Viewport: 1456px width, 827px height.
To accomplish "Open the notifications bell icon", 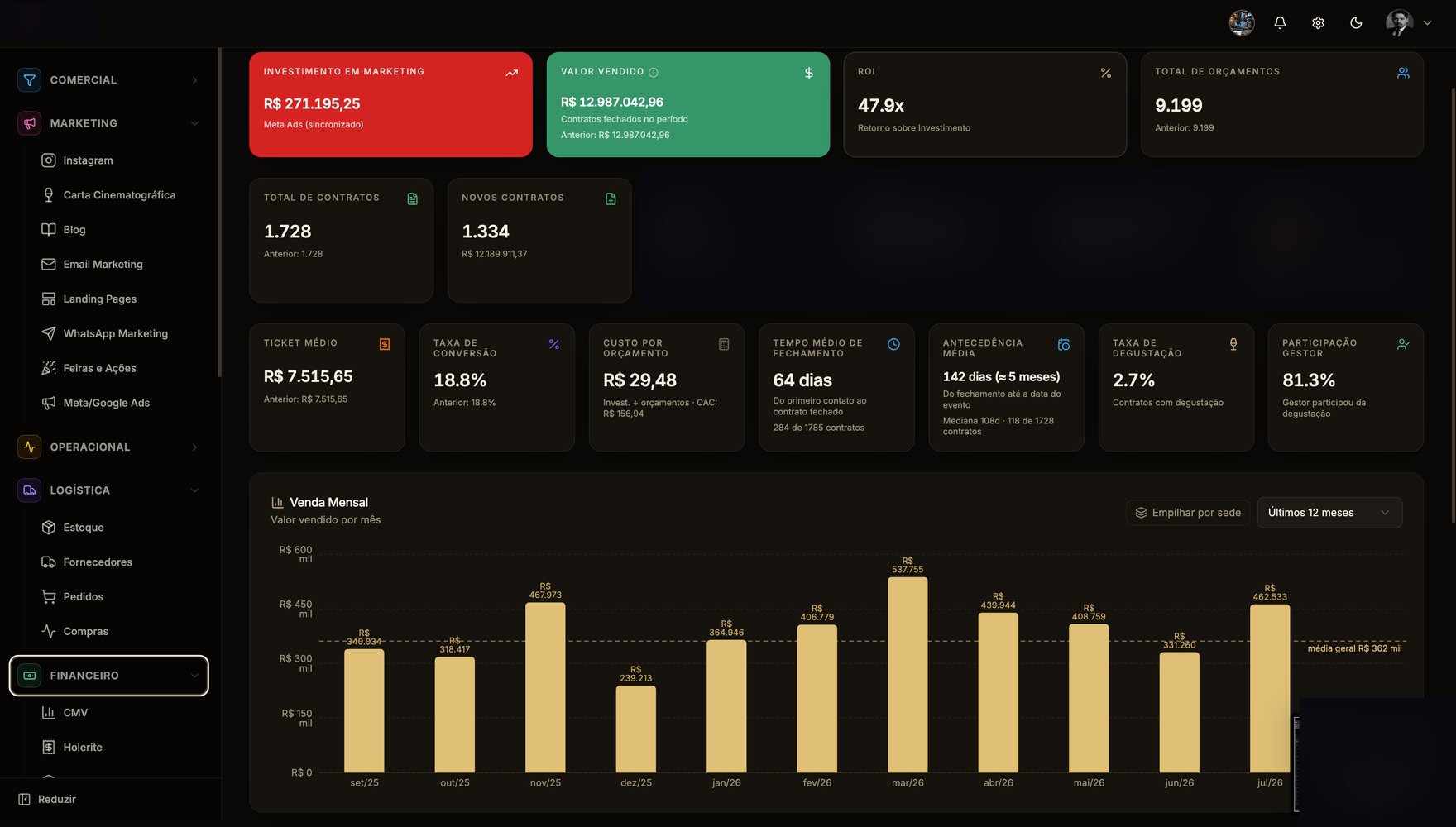I will (x=1280, y=23).
